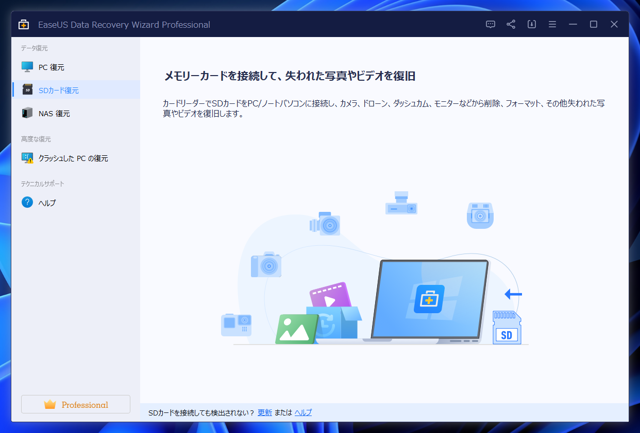This screenshot has height=433, width=640.
Task: Minimize the EaseUS window
Action: point(573,24)
